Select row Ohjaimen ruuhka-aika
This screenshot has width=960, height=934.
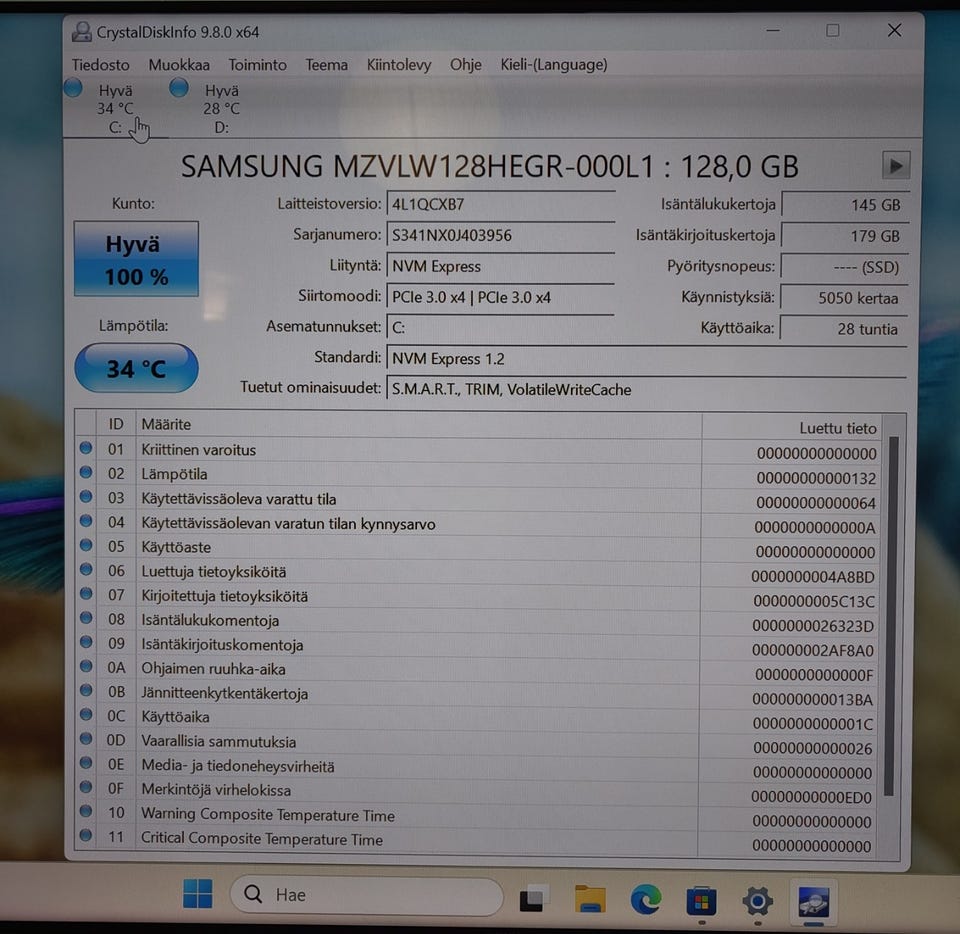(x=478, y=670)
